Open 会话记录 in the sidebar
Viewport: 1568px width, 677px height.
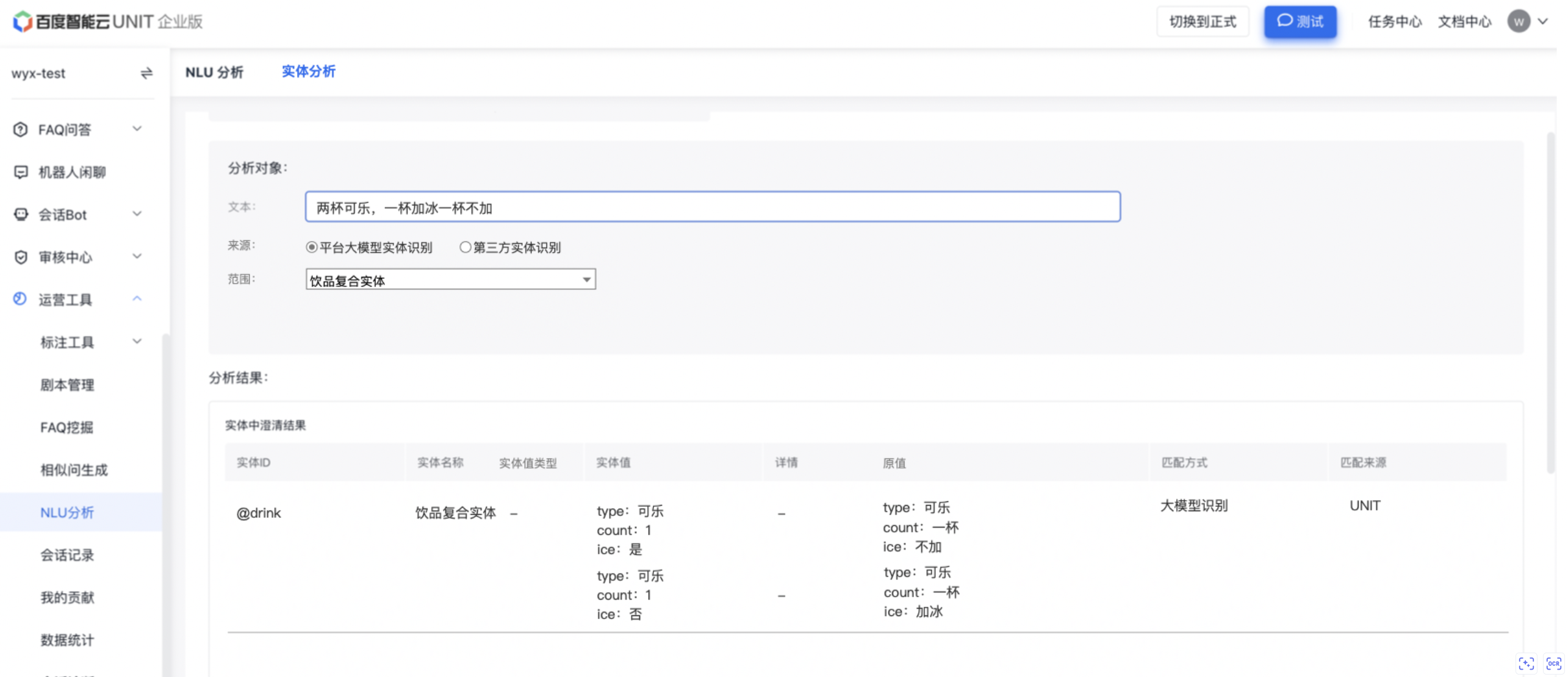coord(67,555)
